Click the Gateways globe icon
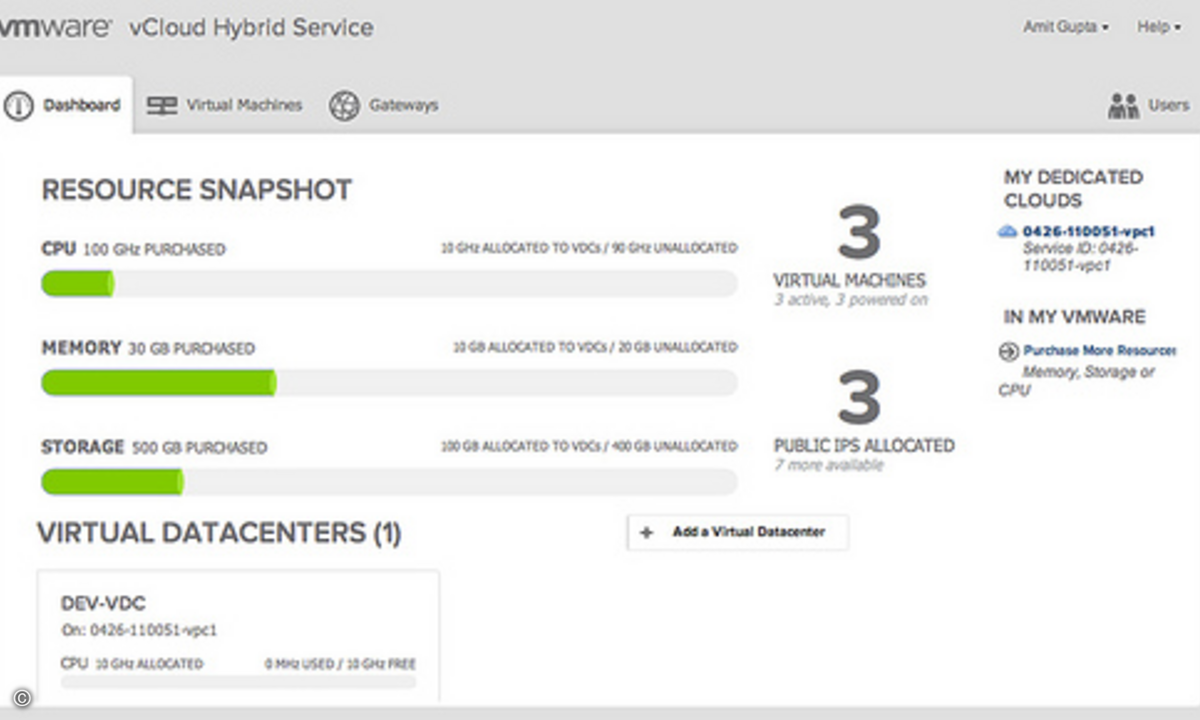Image resolution: width=1200 pixels, height=720 pixels. pyautogui.click(x=344, y=105)
